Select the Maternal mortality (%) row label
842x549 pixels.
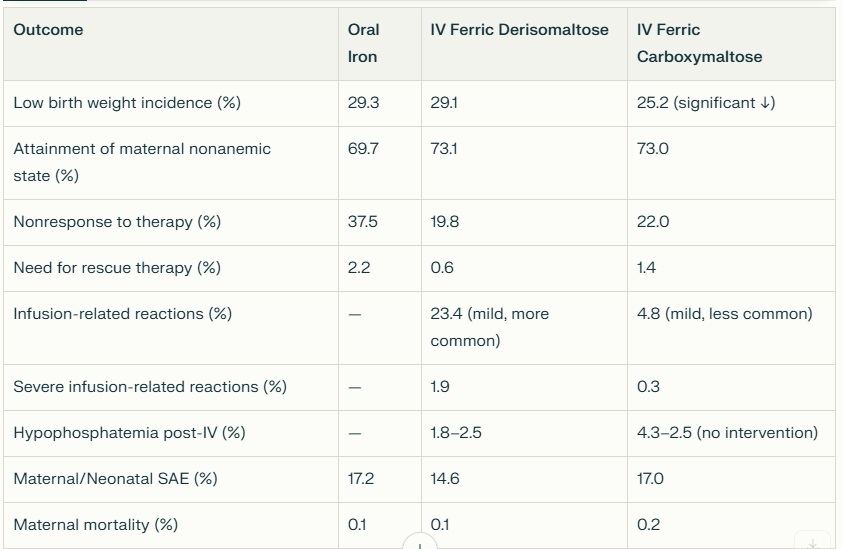pos(96,525)
